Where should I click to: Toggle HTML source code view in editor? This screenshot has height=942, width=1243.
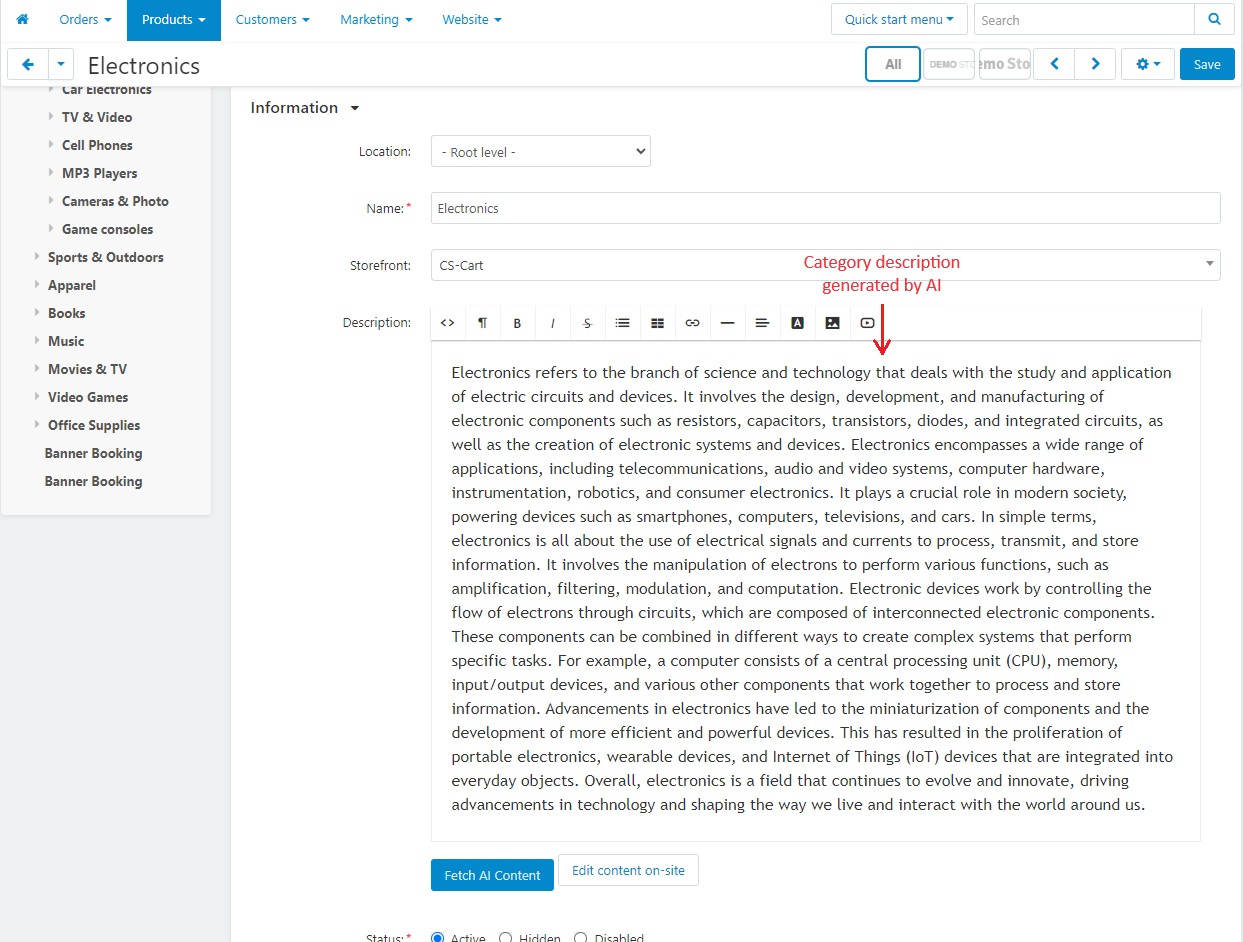click(448, 323)
